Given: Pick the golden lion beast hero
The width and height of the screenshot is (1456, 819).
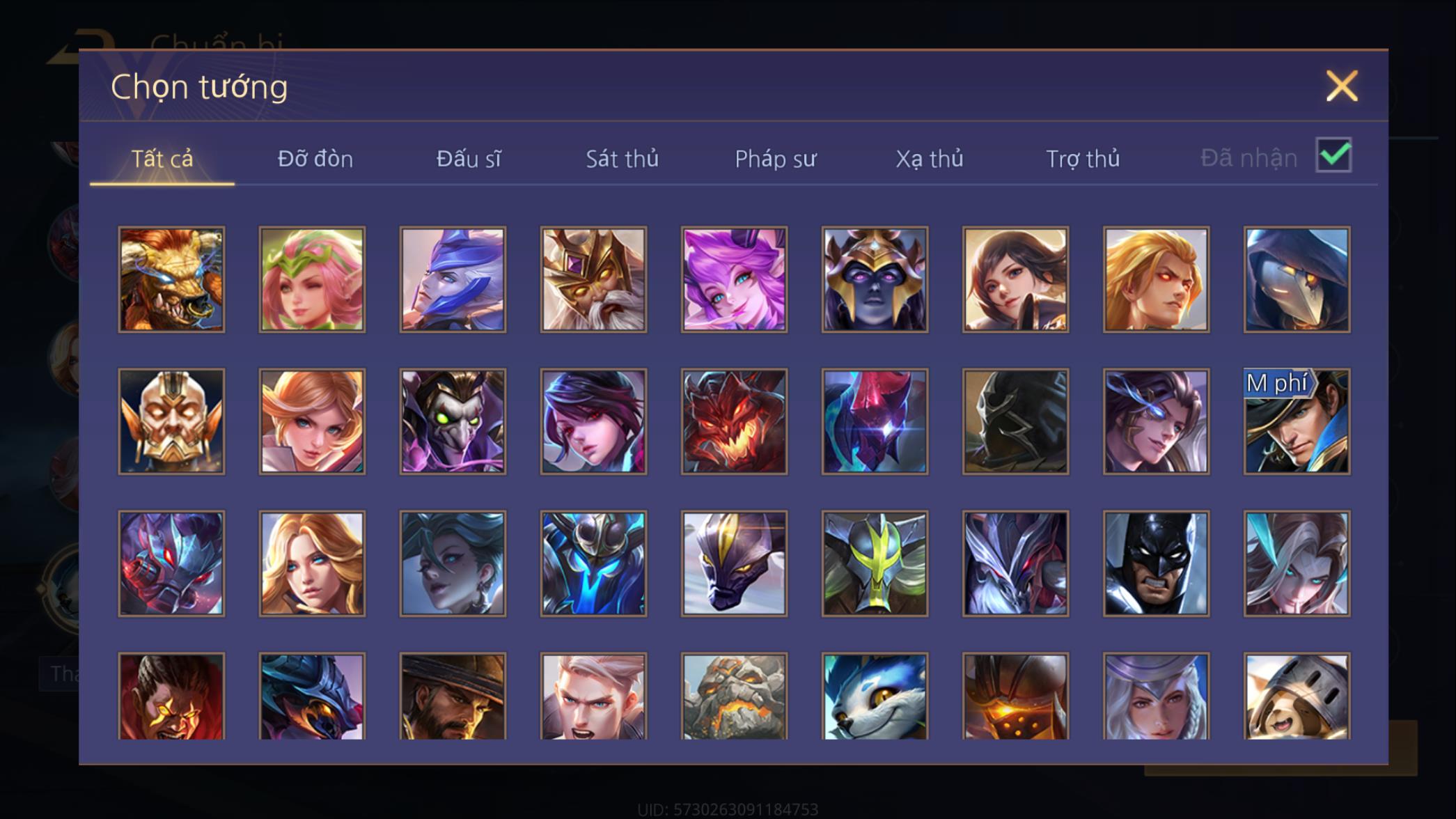Looking at the screenshot, I should [171, 279].
